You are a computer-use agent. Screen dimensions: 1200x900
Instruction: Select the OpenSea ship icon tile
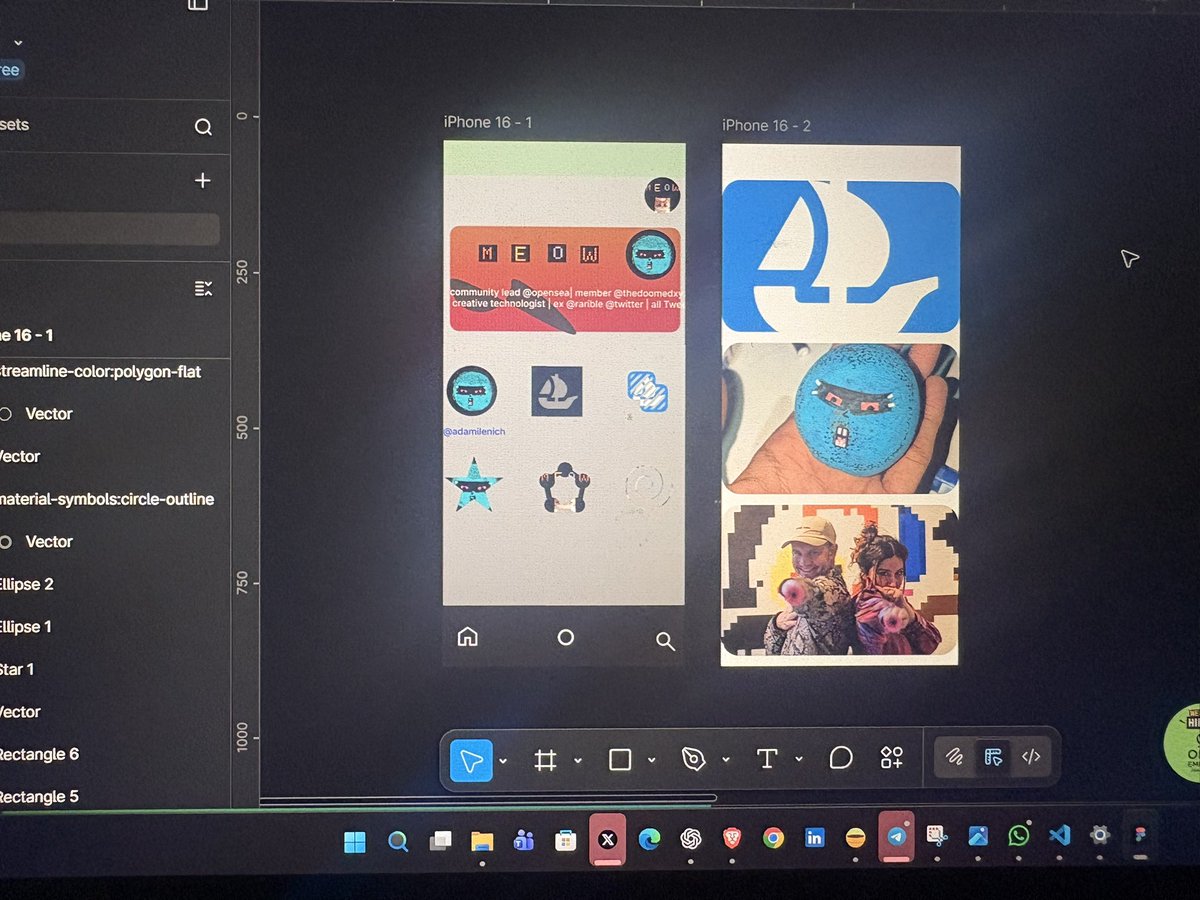pyautogui.click(x=557, y=391)
